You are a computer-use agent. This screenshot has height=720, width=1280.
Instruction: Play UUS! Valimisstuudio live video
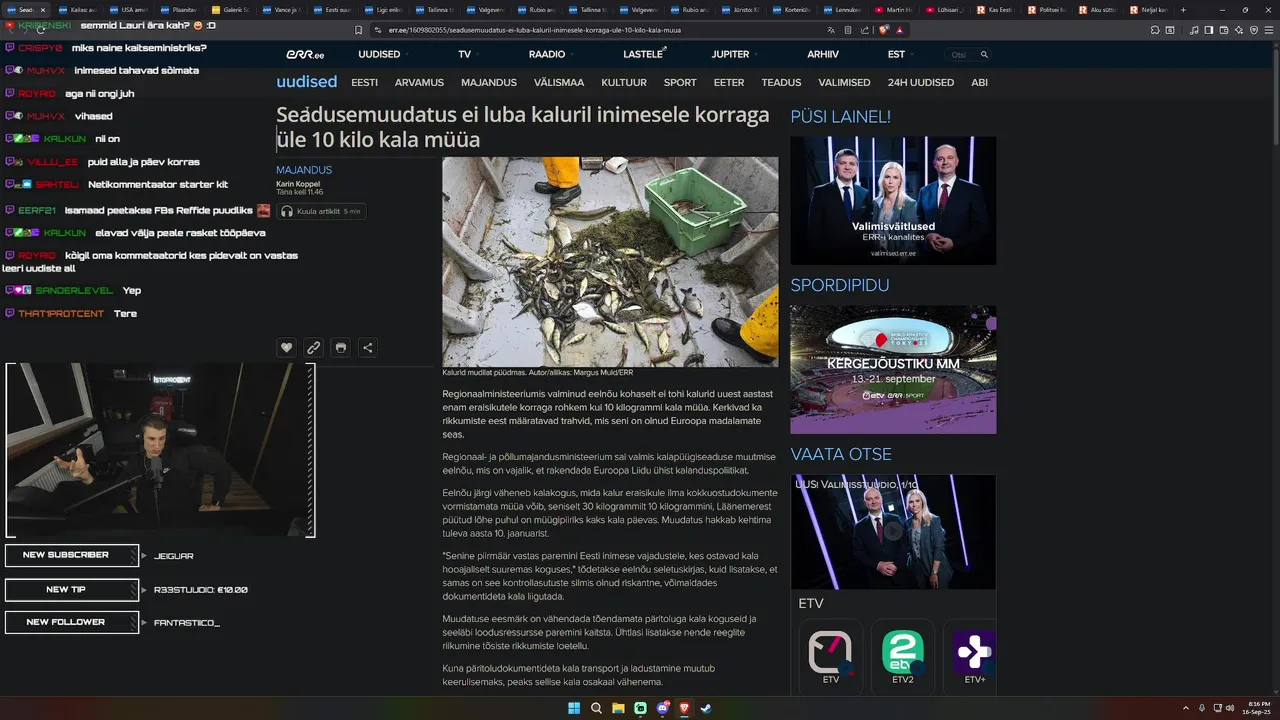[x=893, y=532]
